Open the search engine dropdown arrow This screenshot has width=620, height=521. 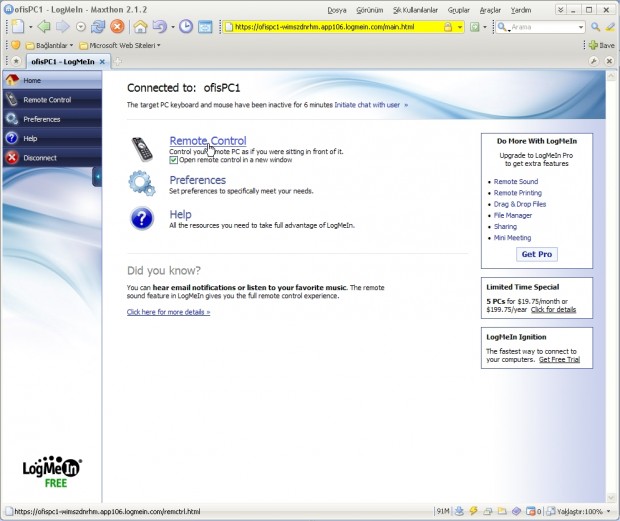[580, 27]
